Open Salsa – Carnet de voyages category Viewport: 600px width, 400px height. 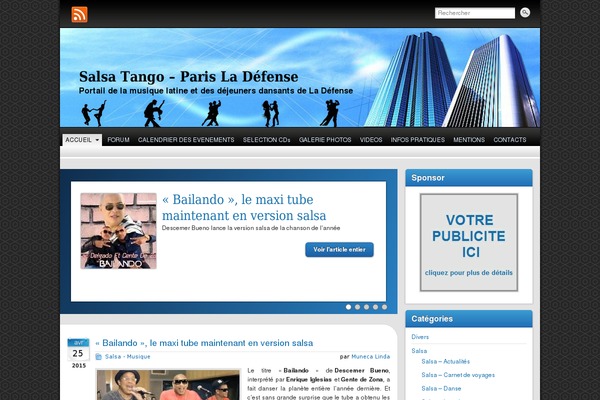click(458, 375)
